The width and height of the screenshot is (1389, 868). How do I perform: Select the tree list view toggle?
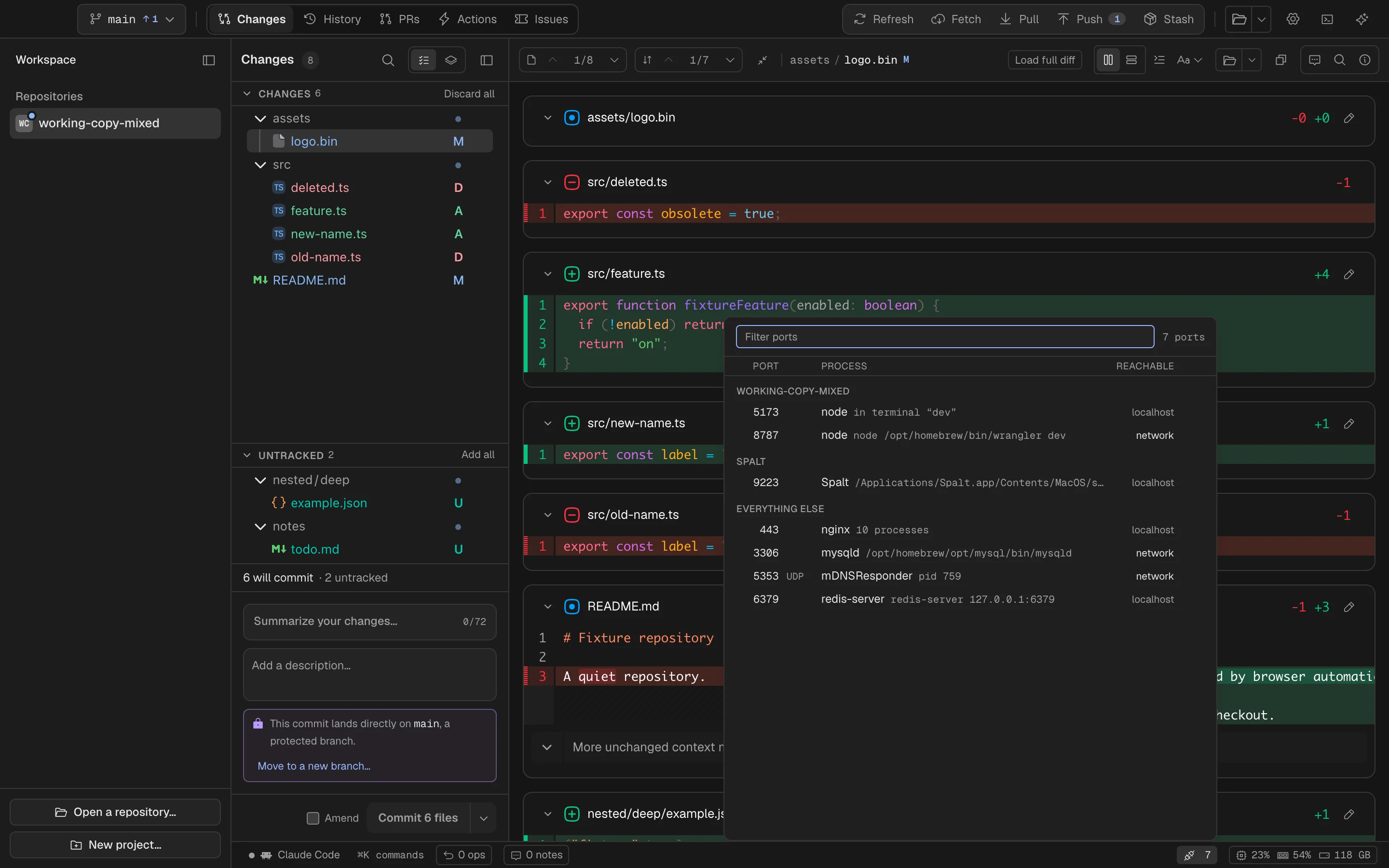(423, 60)
